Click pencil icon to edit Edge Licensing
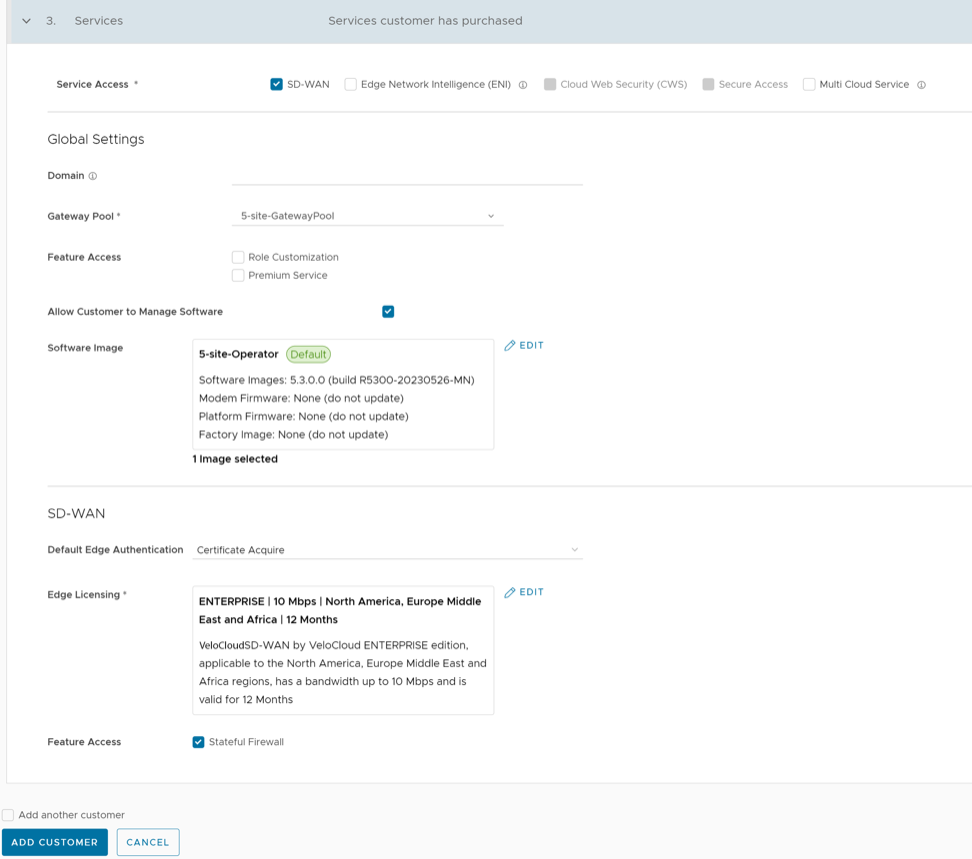The height and width of the screenshot is (859, 972). (510, 592)
